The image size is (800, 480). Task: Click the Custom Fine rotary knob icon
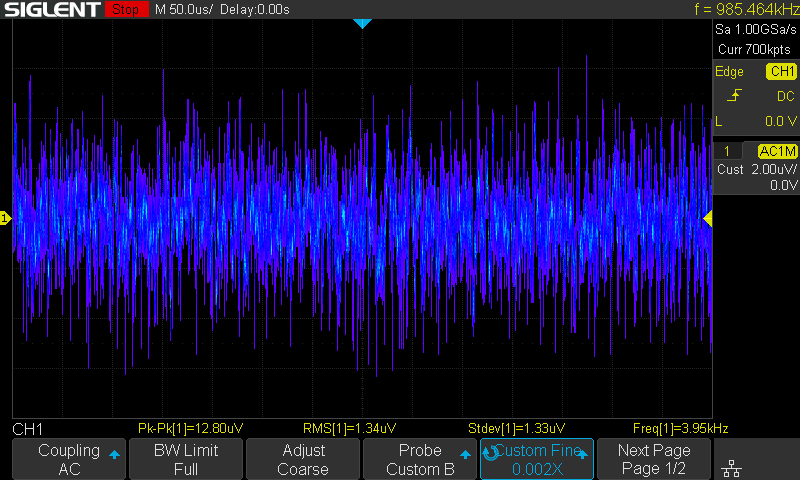tap(490, 453)
